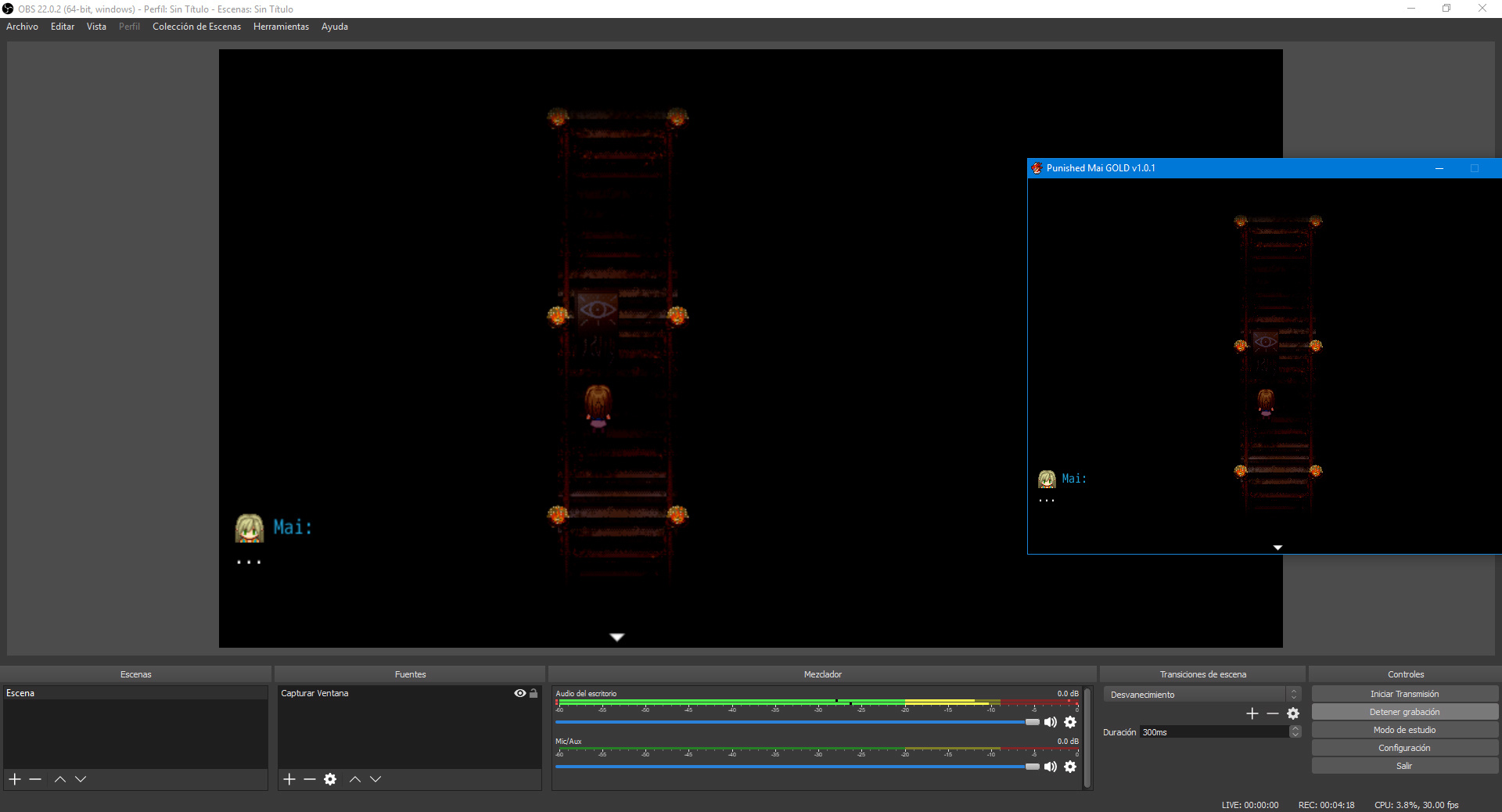This screenshot has width=1502, height=812.
Task: Maximize the Punished Mai GOLD window
Action: pyautogui.click(x=1475, y=168)
